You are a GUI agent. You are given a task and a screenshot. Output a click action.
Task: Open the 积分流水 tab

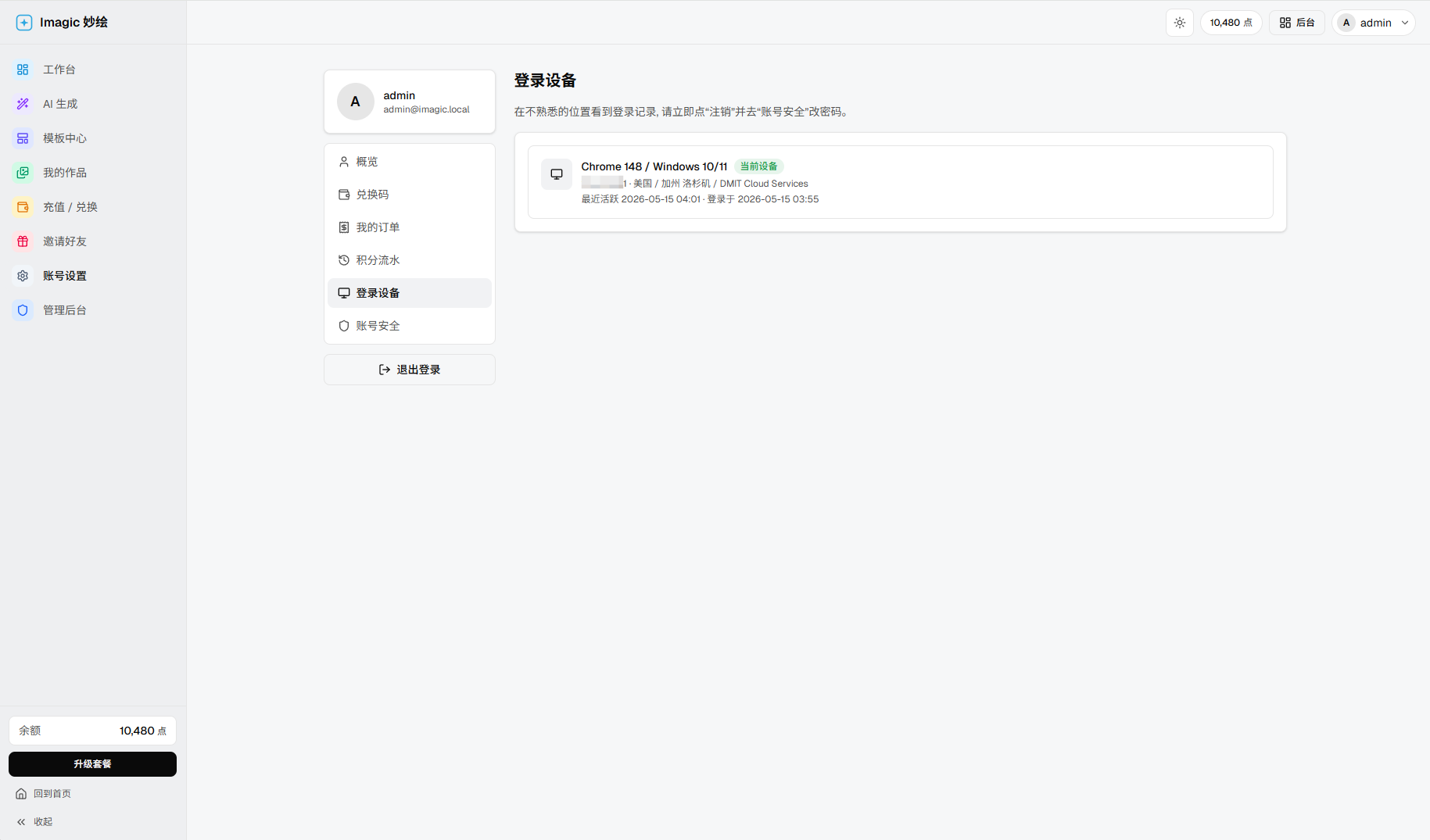[x=410, y=260]
